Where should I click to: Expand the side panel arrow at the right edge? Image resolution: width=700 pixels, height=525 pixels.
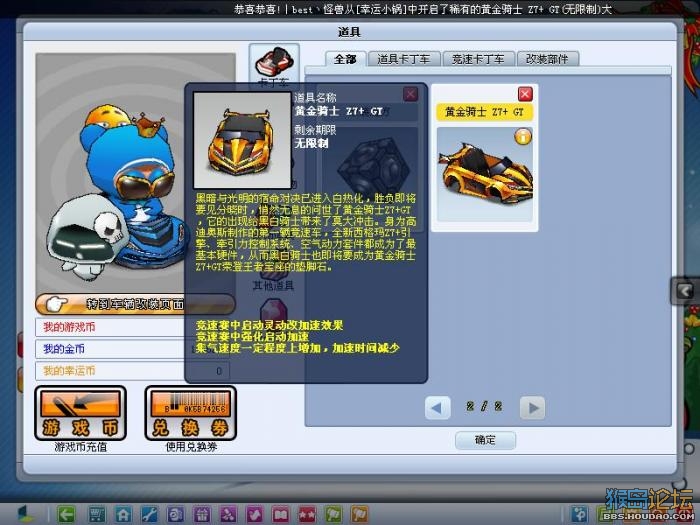[685, 291]
